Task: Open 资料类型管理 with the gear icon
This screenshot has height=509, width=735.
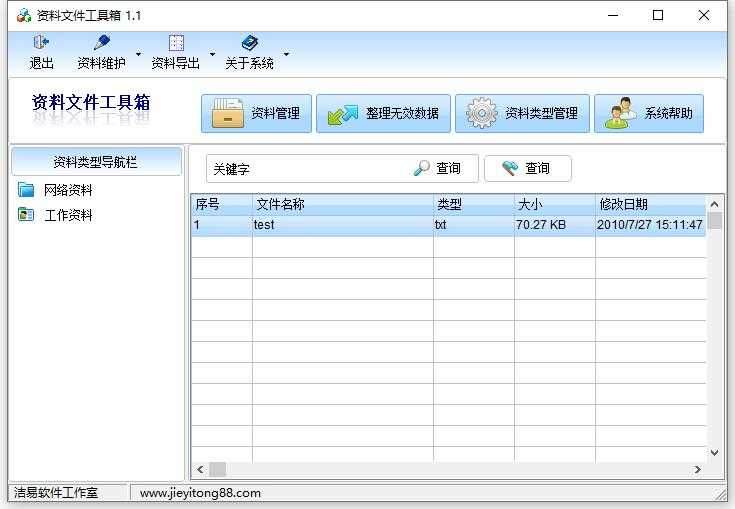Action: (x=522, y=113)
